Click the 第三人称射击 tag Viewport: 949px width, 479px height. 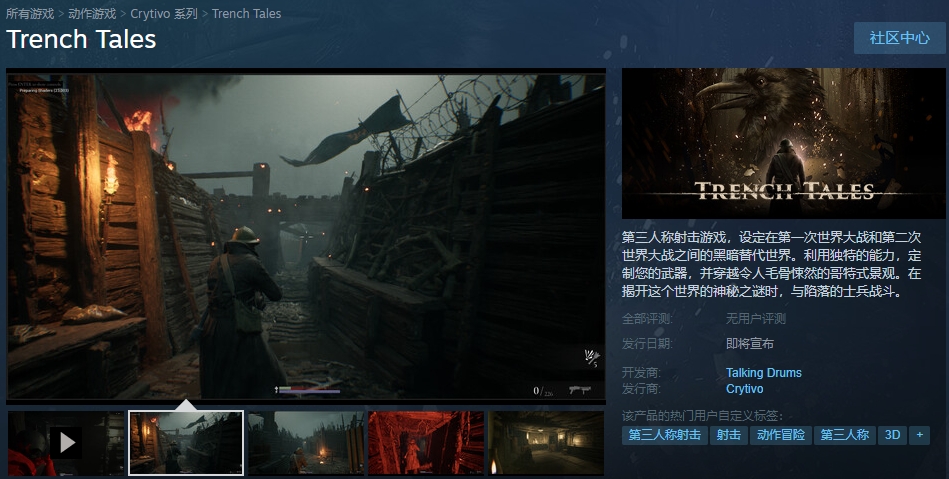(x=665, y=435)
